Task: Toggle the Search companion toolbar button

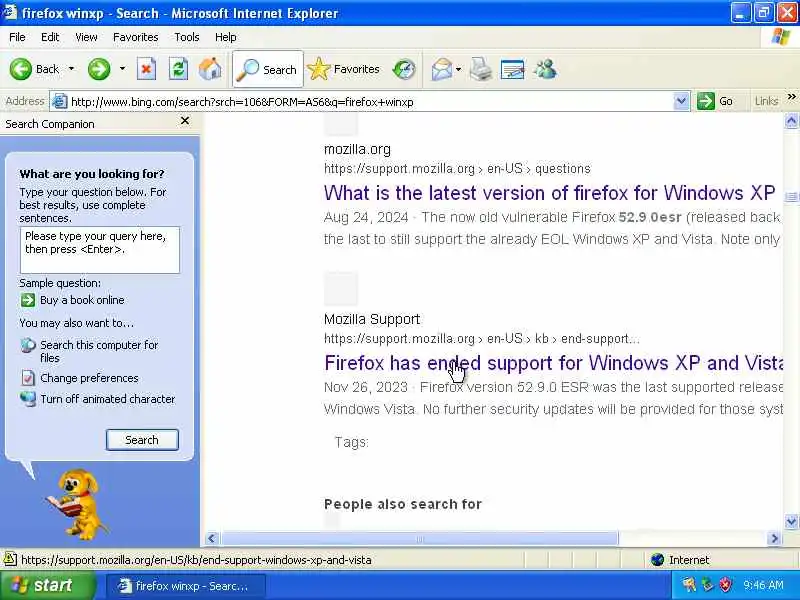Action: (x=268, y=69)
